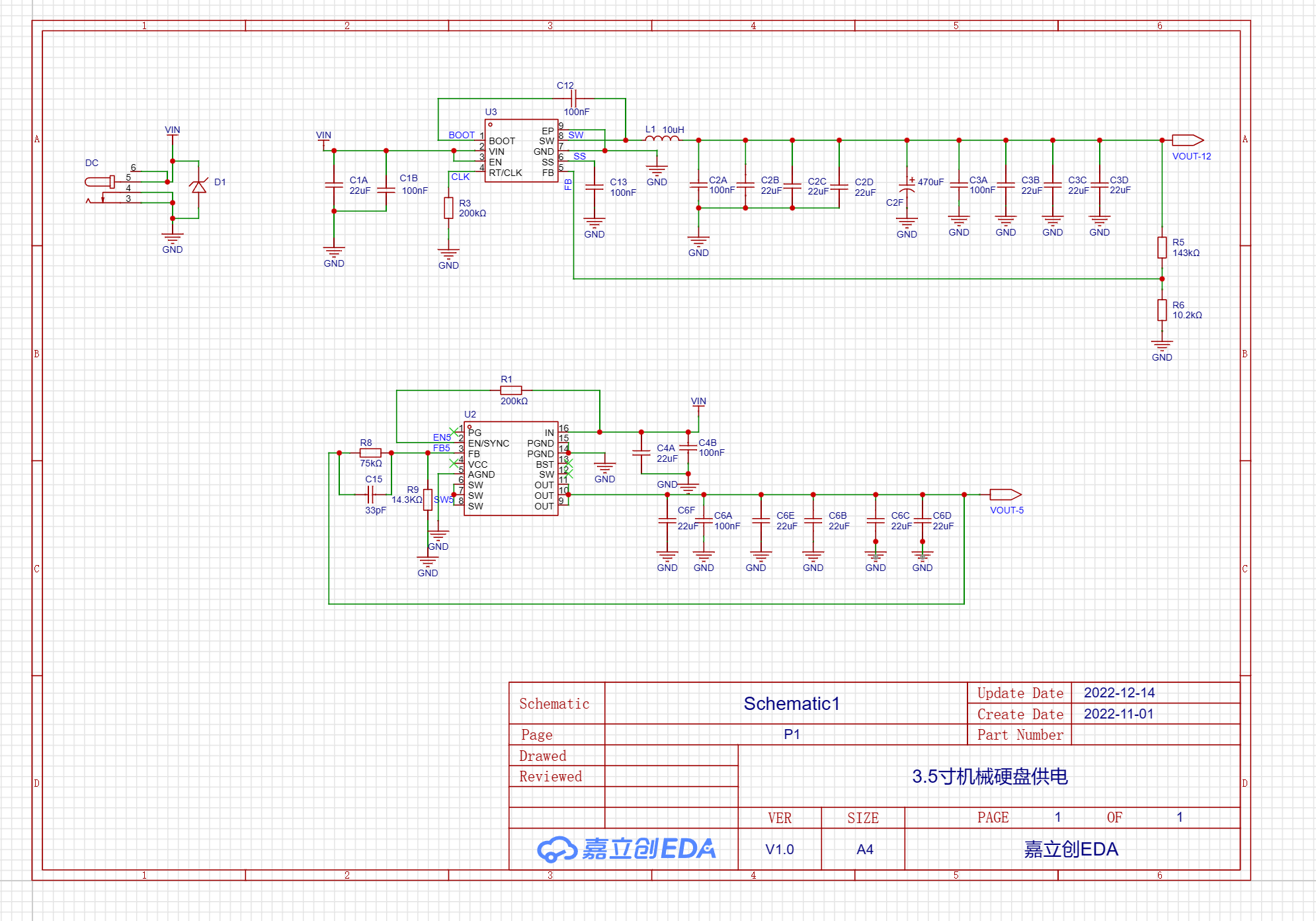This screenshot has width=1316, height=921.
Task: Click the Reviewed field label
Action: click(x=550, y=776)
